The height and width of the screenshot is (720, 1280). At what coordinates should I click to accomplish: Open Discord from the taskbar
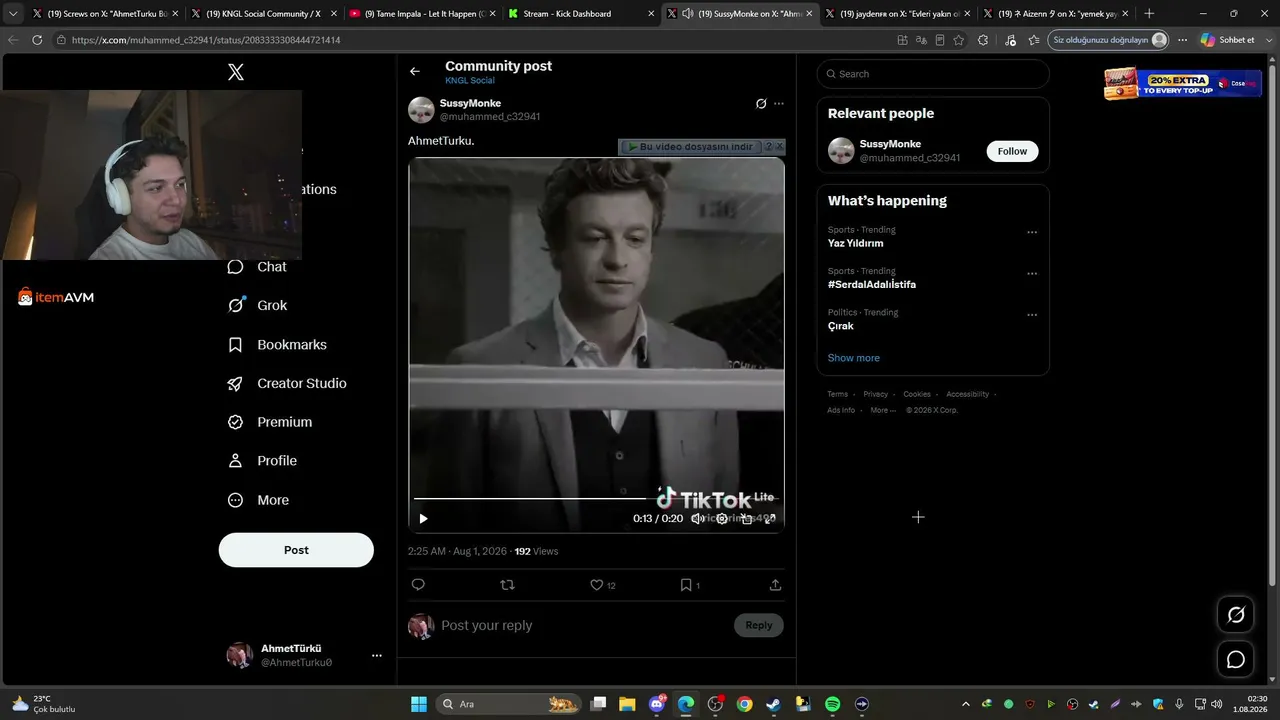(x=657, y=704)
